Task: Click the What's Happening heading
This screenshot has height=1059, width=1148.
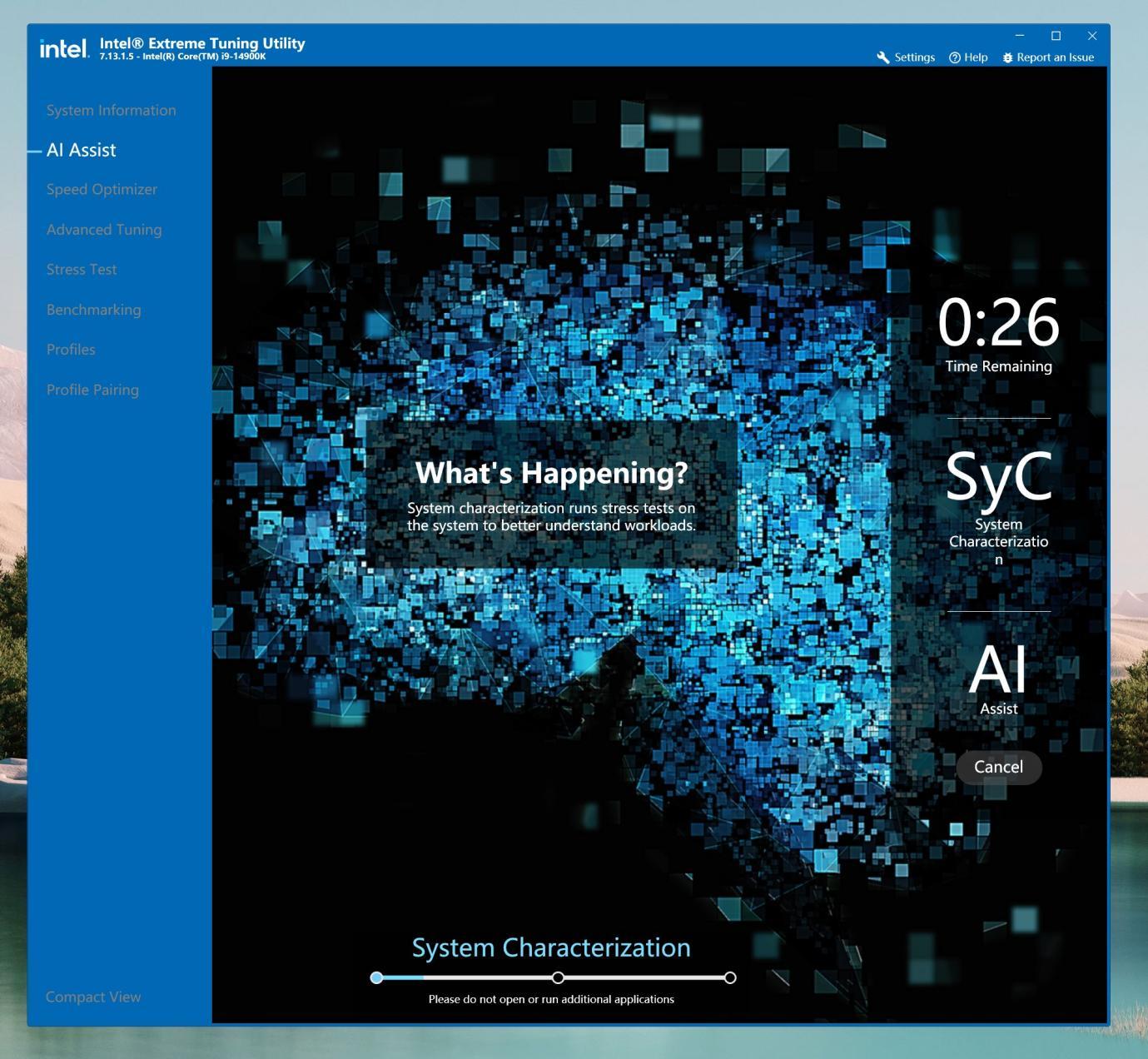Action: pyautogui.click(x=551, y=473)
